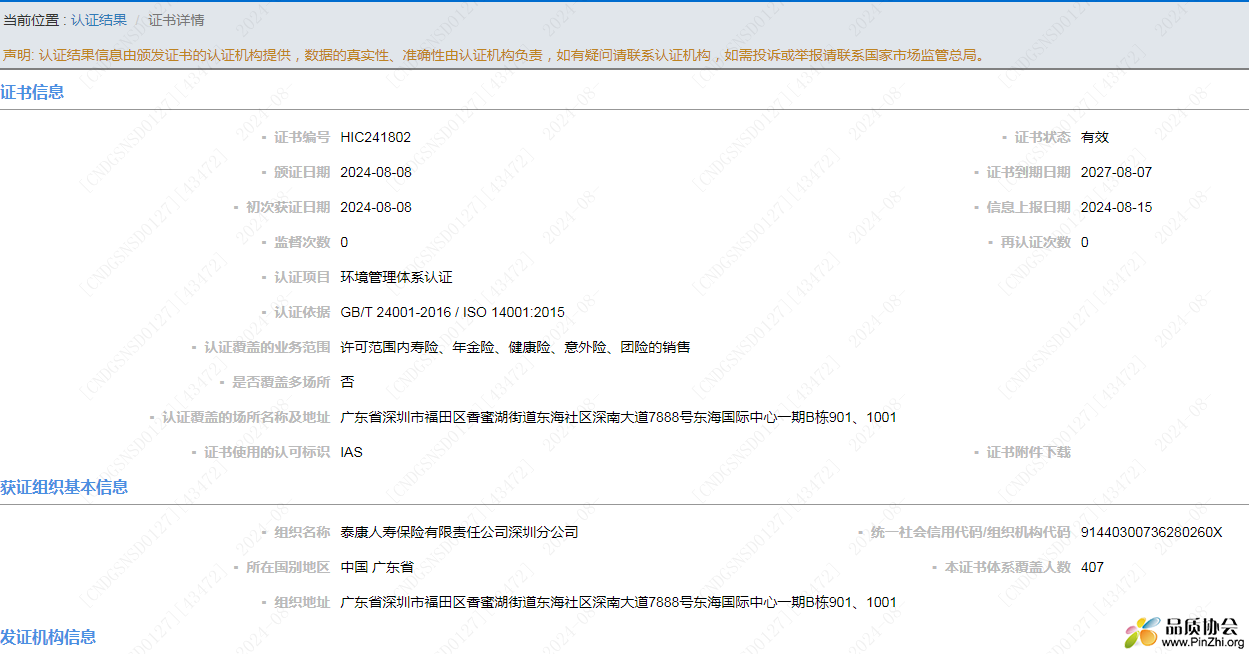Click the 证书编号 field label
The width and height of the screenshot is (1249, 654).
coord(302,137)
